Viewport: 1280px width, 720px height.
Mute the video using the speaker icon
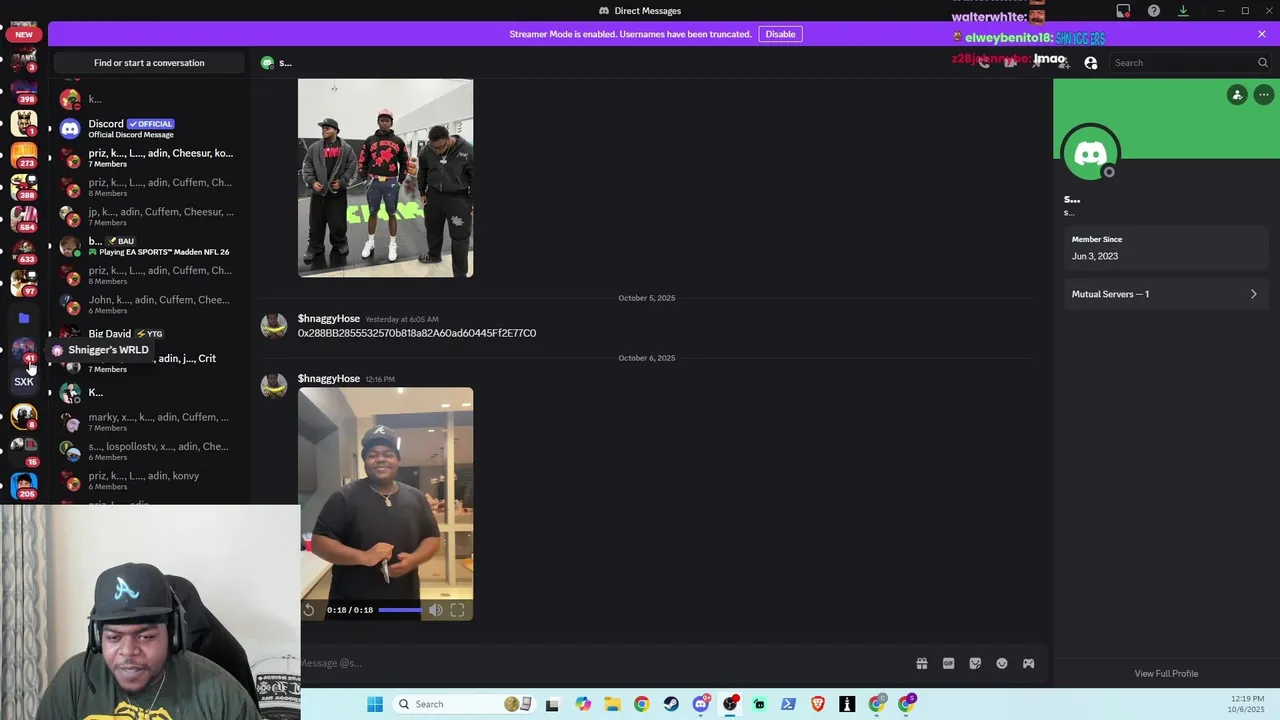(436, 610)
